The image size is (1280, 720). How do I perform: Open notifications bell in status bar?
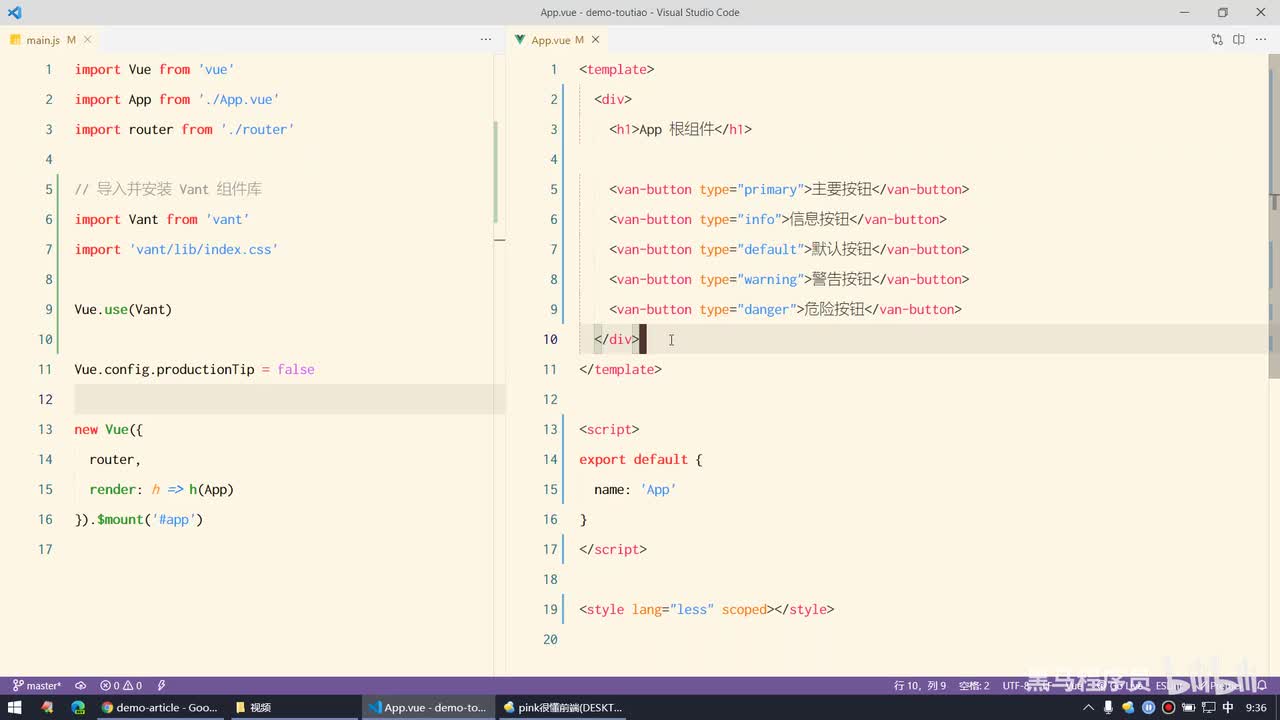click(x=1262, y=686)
